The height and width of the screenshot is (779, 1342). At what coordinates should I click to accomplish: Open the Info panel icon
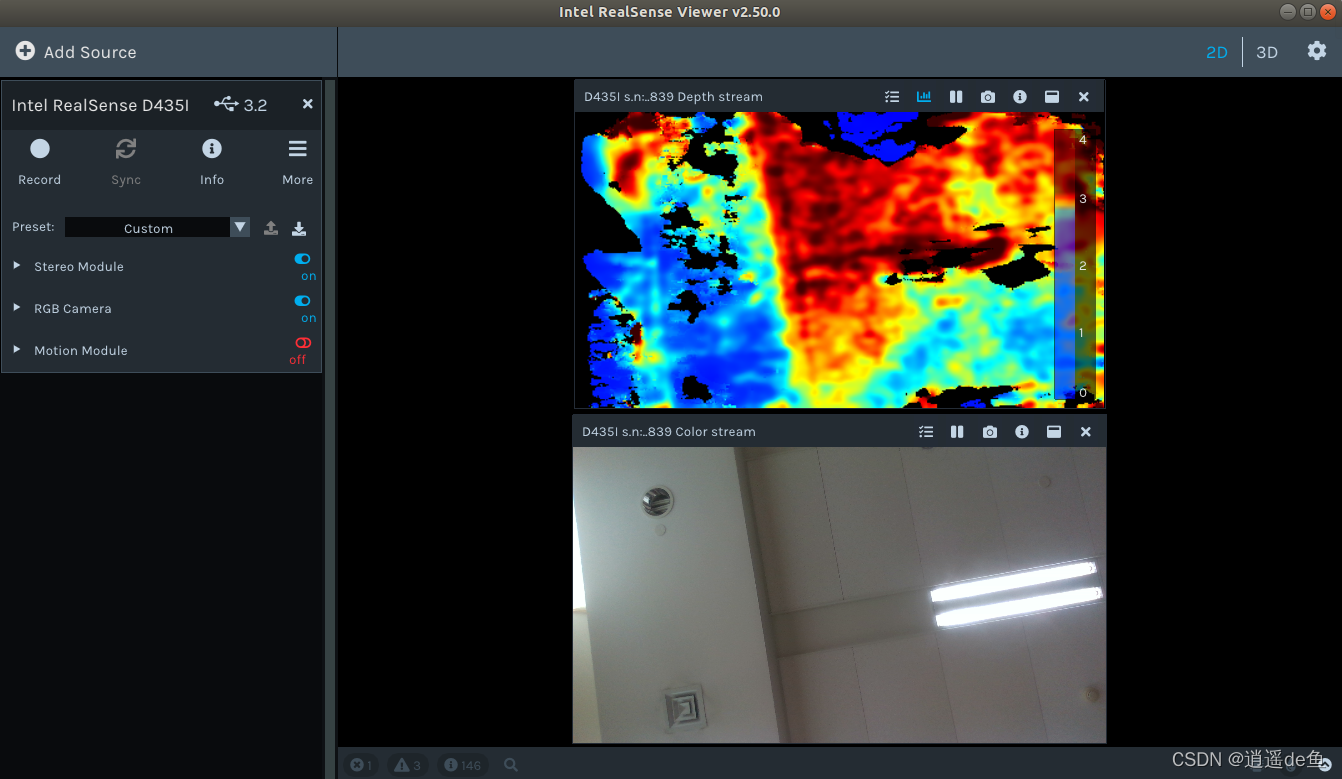(x=212, y=148)
